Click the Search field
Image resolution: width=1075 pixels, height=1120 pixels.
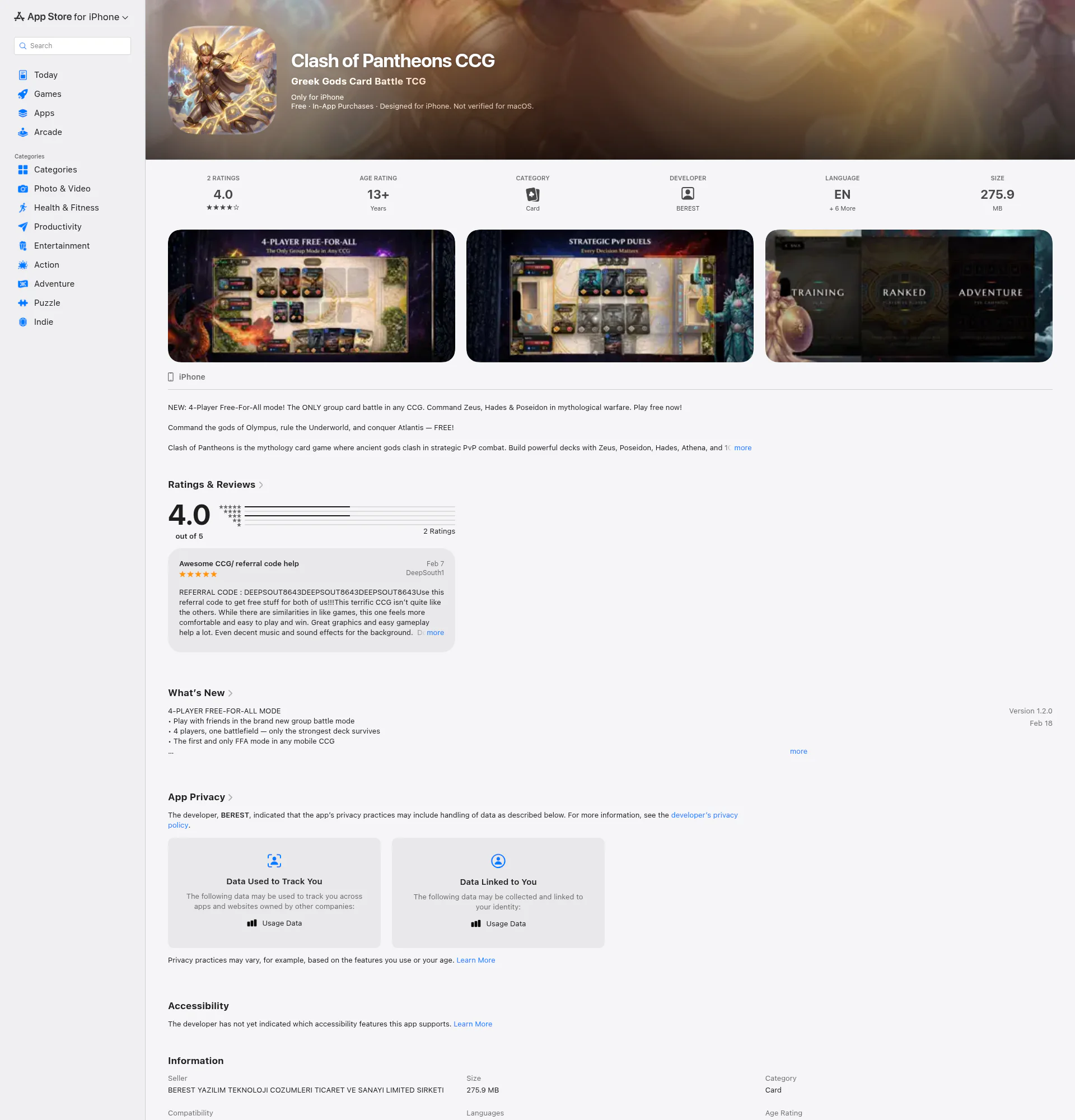[x=73, y=46]
